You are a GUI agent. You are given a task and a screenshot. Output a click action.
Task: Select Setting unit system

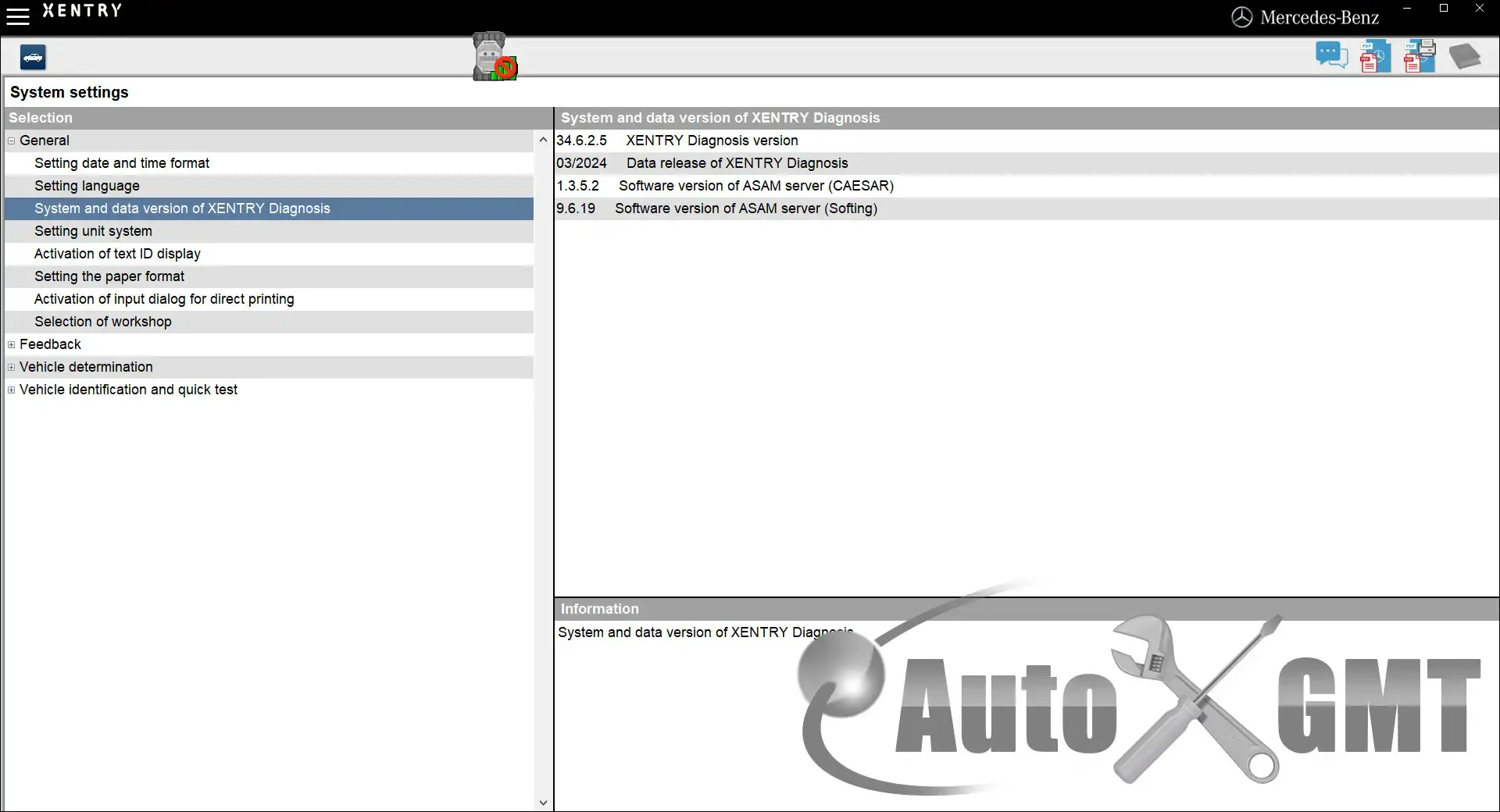click(x=93, y=231)
